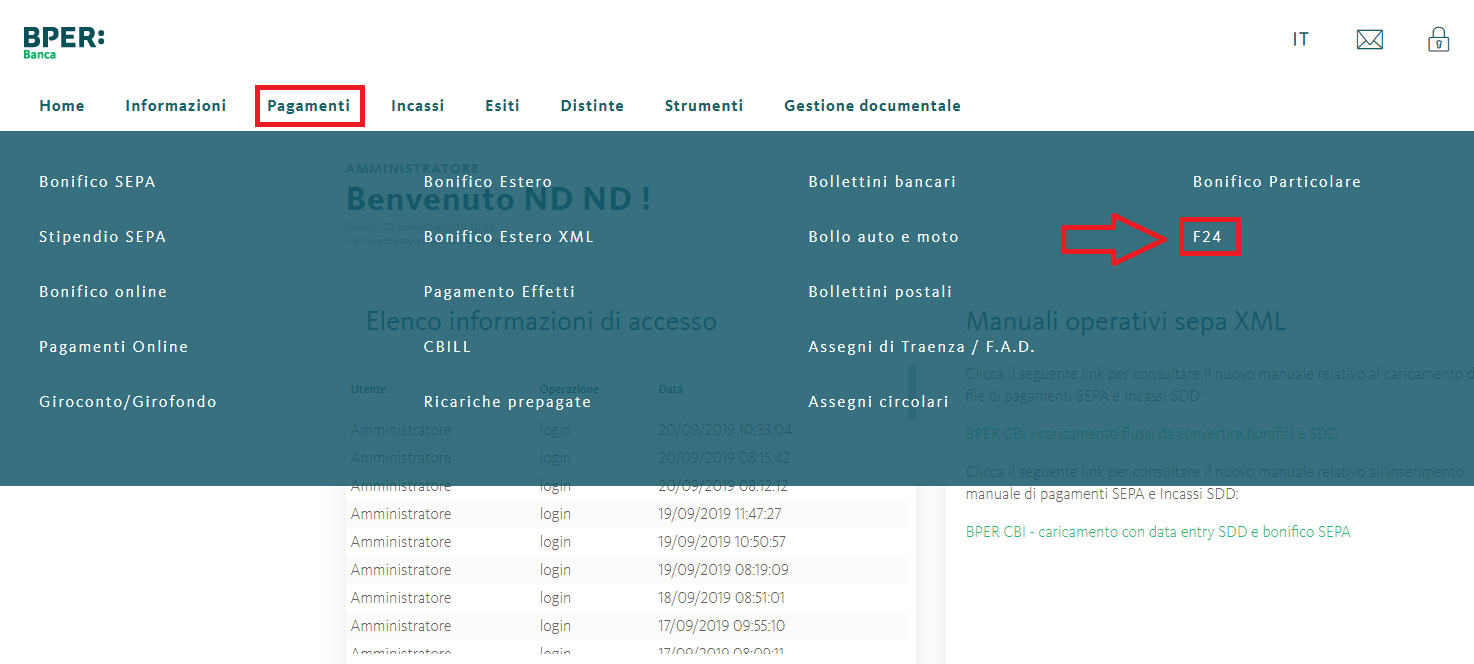
Task: Select CBILL payment option
Action: (x=447, y=347)
